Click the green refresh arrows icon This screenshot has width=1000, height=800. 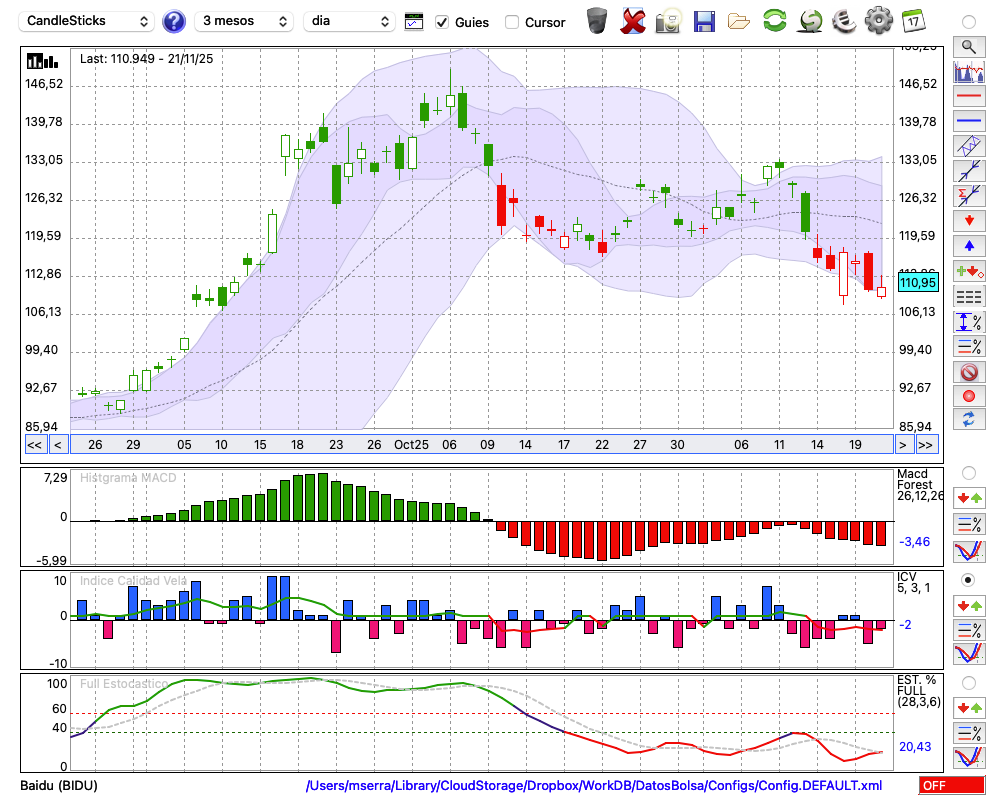(x=774, y=21)
